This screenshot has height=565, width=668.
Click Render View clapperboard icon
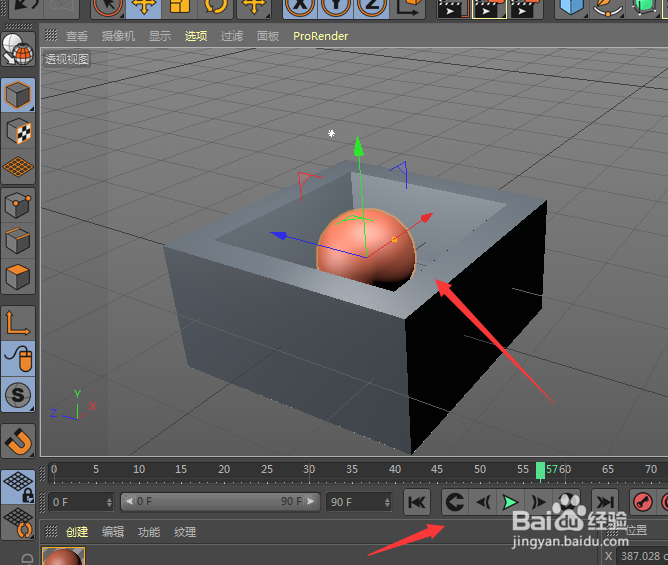pos(453,8)
